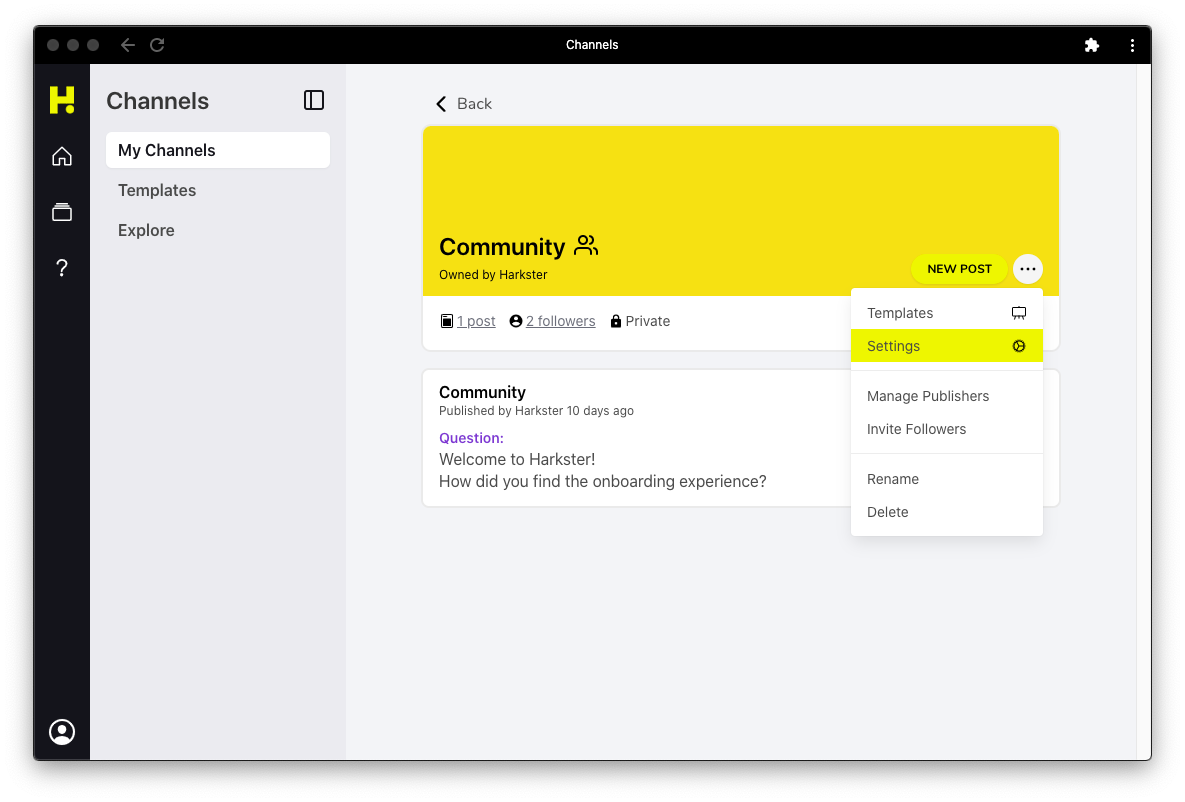Click the onboarding experience question text
This screenshot has height=802, width=1185.
pos(602,482)
